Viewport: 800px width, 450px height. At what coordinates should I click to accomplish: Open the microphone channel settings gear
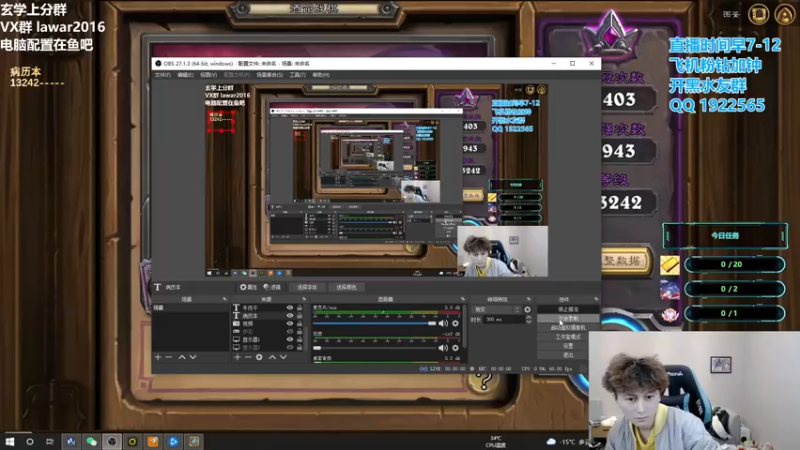(455, 323)
